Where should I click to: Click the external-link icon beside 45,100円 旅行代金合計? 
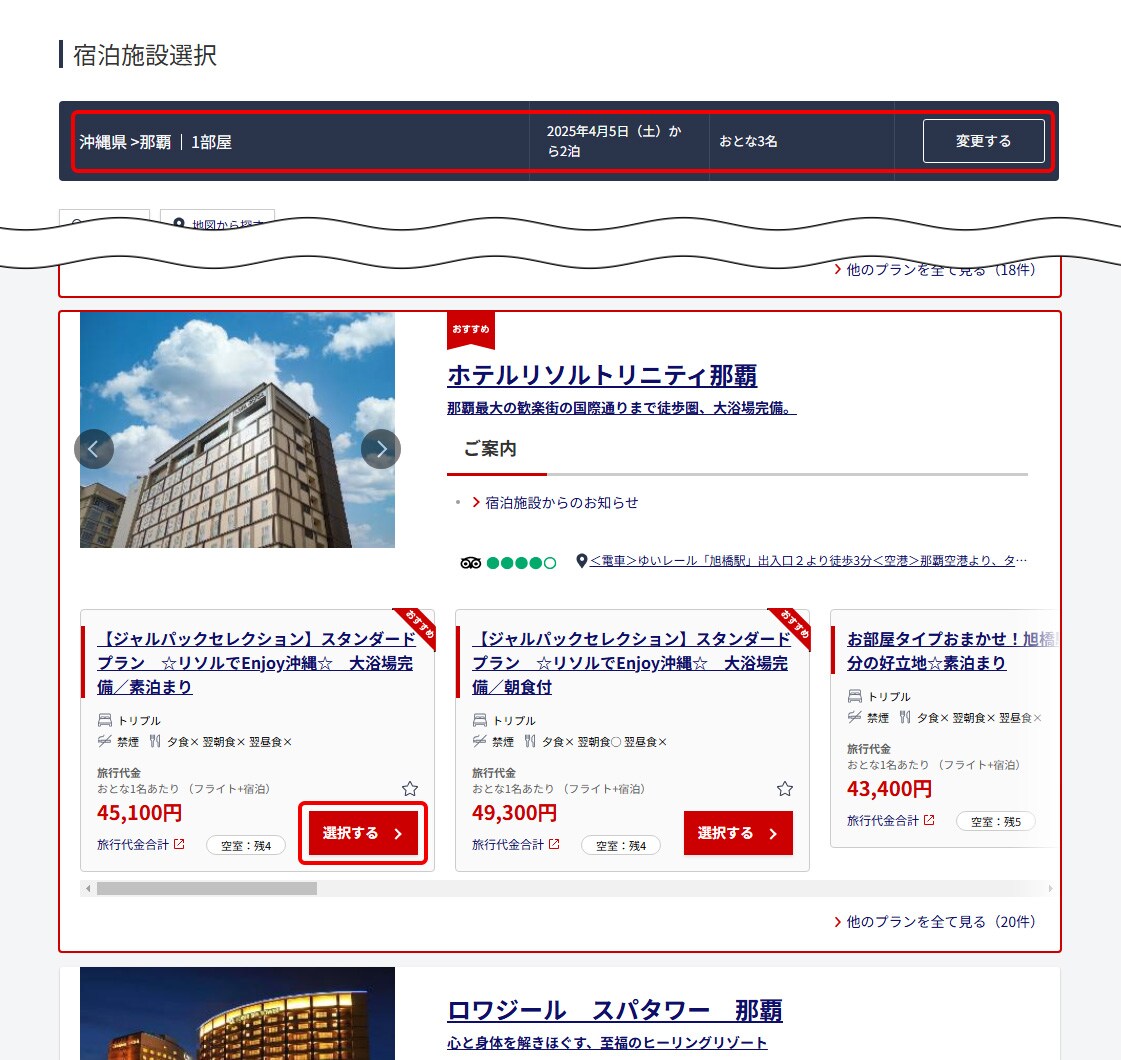180,844
